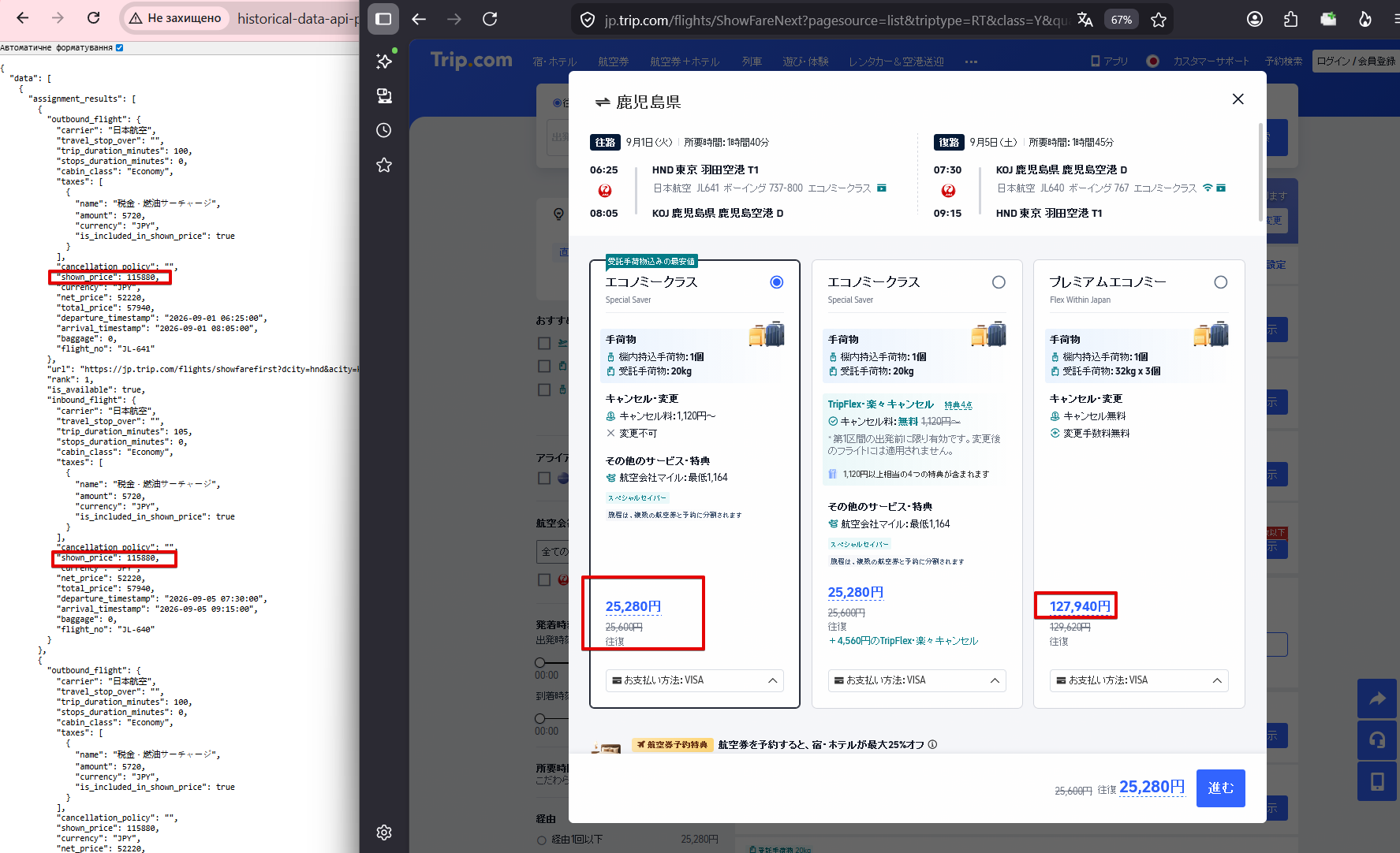Open the 67% zoom level control
This screenshot has width=1400, height=853.
(x=1121, y=20)
